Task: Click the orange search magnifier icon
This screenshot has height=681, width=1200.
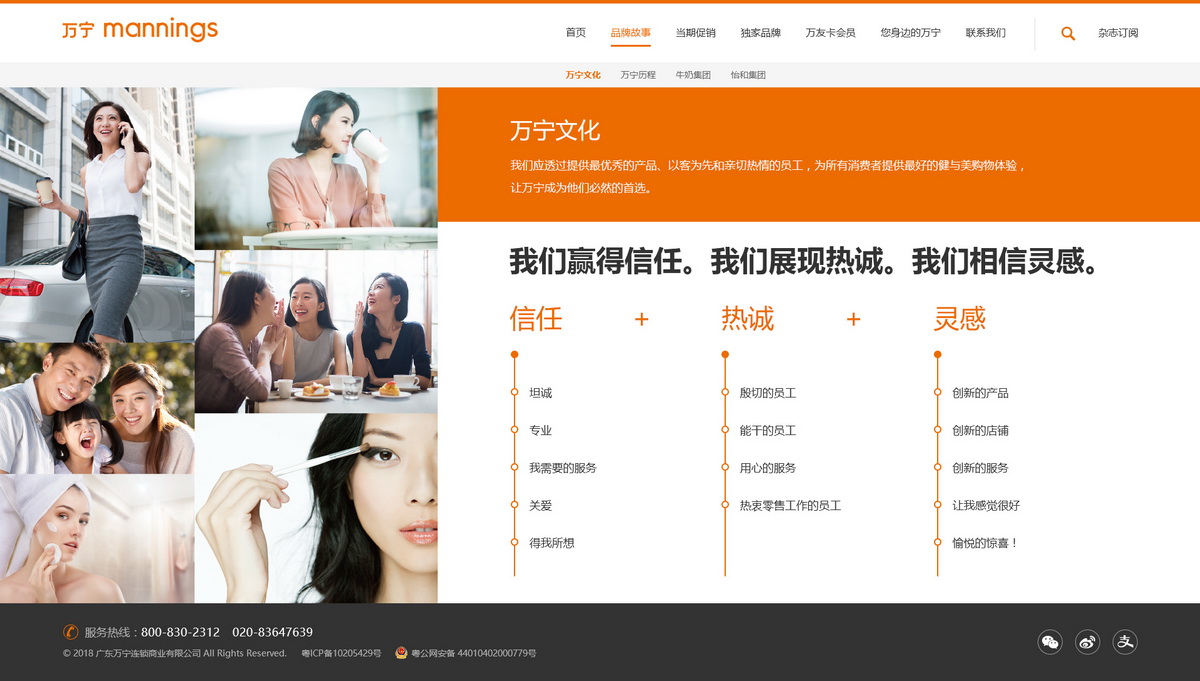Action: [x=1068, y=33]
